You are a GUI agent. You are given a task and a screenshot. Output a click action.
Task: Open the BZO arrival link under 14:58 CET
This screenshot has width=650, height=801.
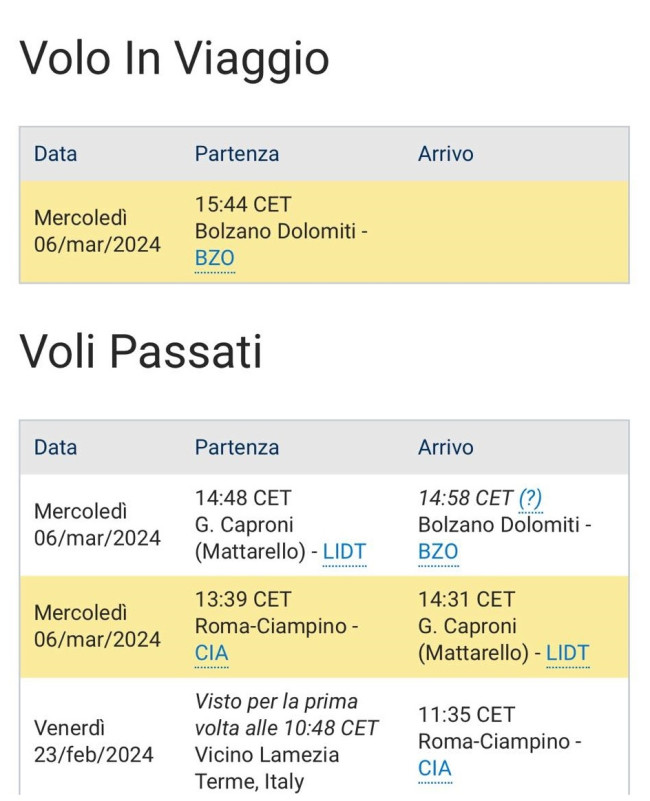(438, 552)
